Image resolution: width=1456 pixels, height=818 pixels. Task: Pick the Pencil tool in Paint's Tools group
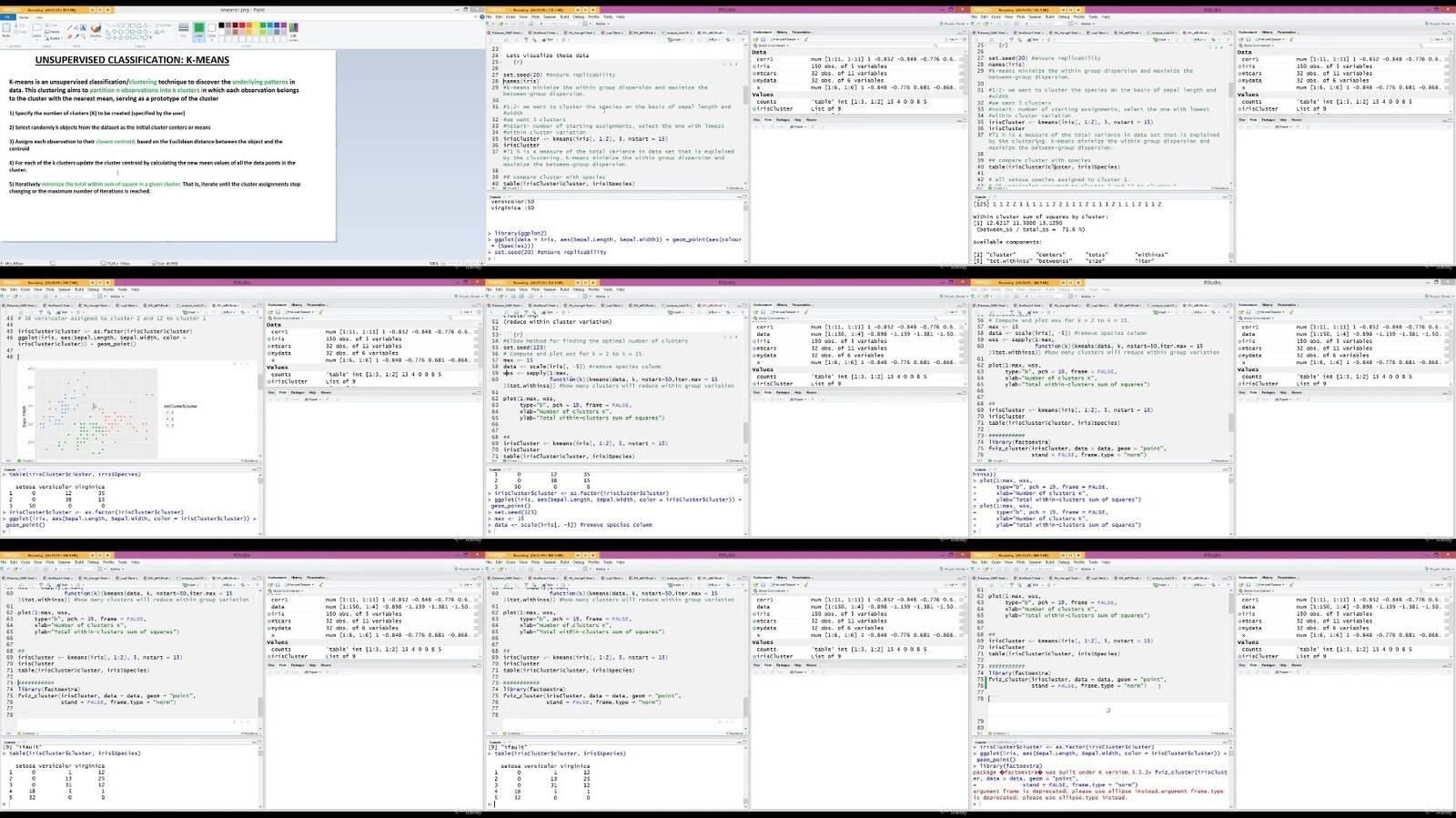(x=69, y=27)
